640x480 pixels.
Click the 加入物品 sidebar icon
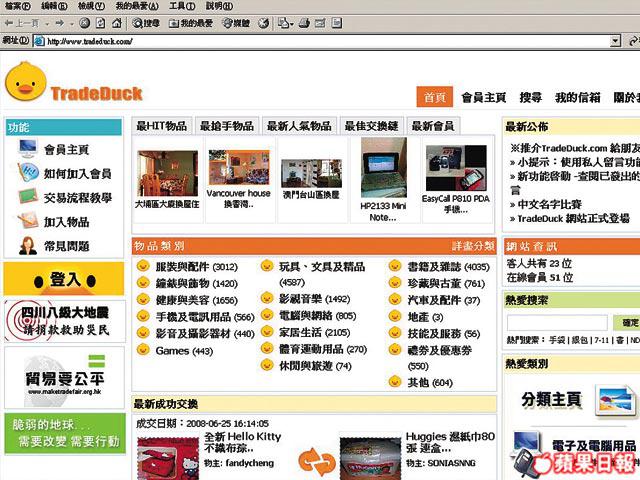(x=27, y=222)
